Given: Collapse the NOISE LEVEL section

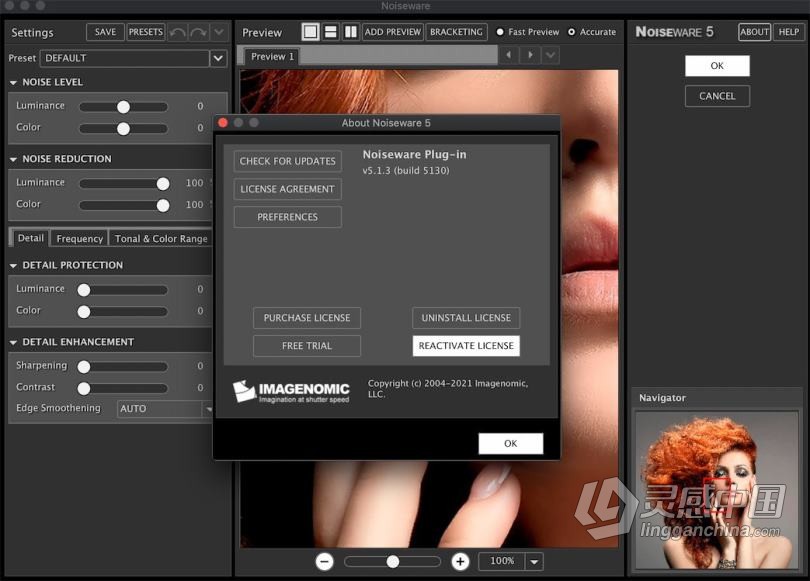Looking at the screenshot, I should point(13,83).
